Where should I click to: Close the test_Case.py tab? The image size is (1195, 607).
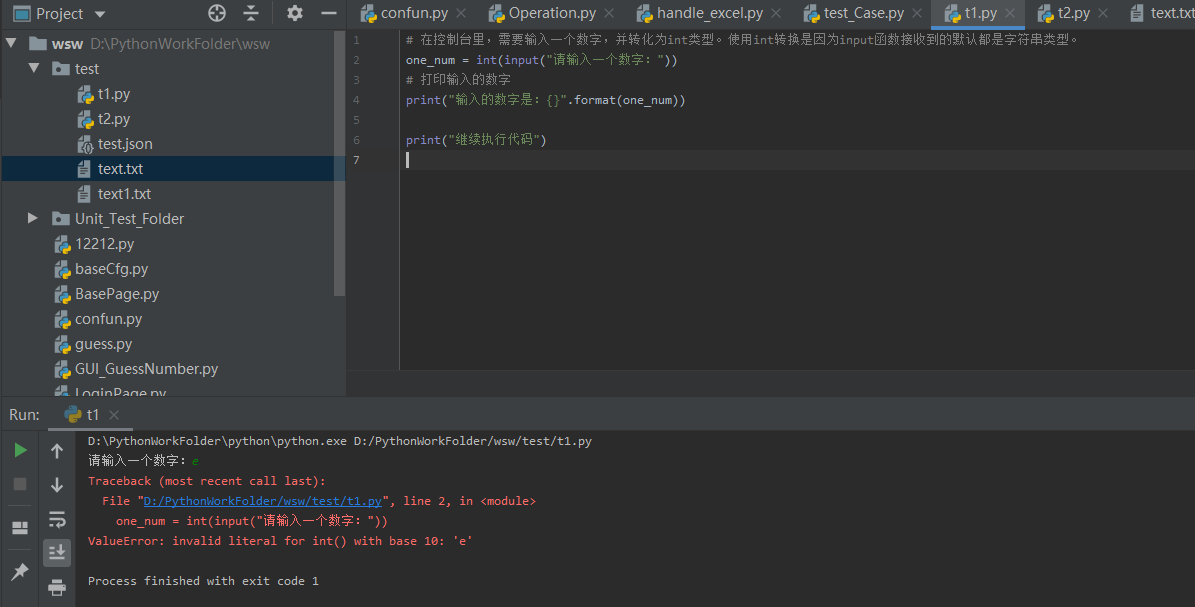[917, 13]
